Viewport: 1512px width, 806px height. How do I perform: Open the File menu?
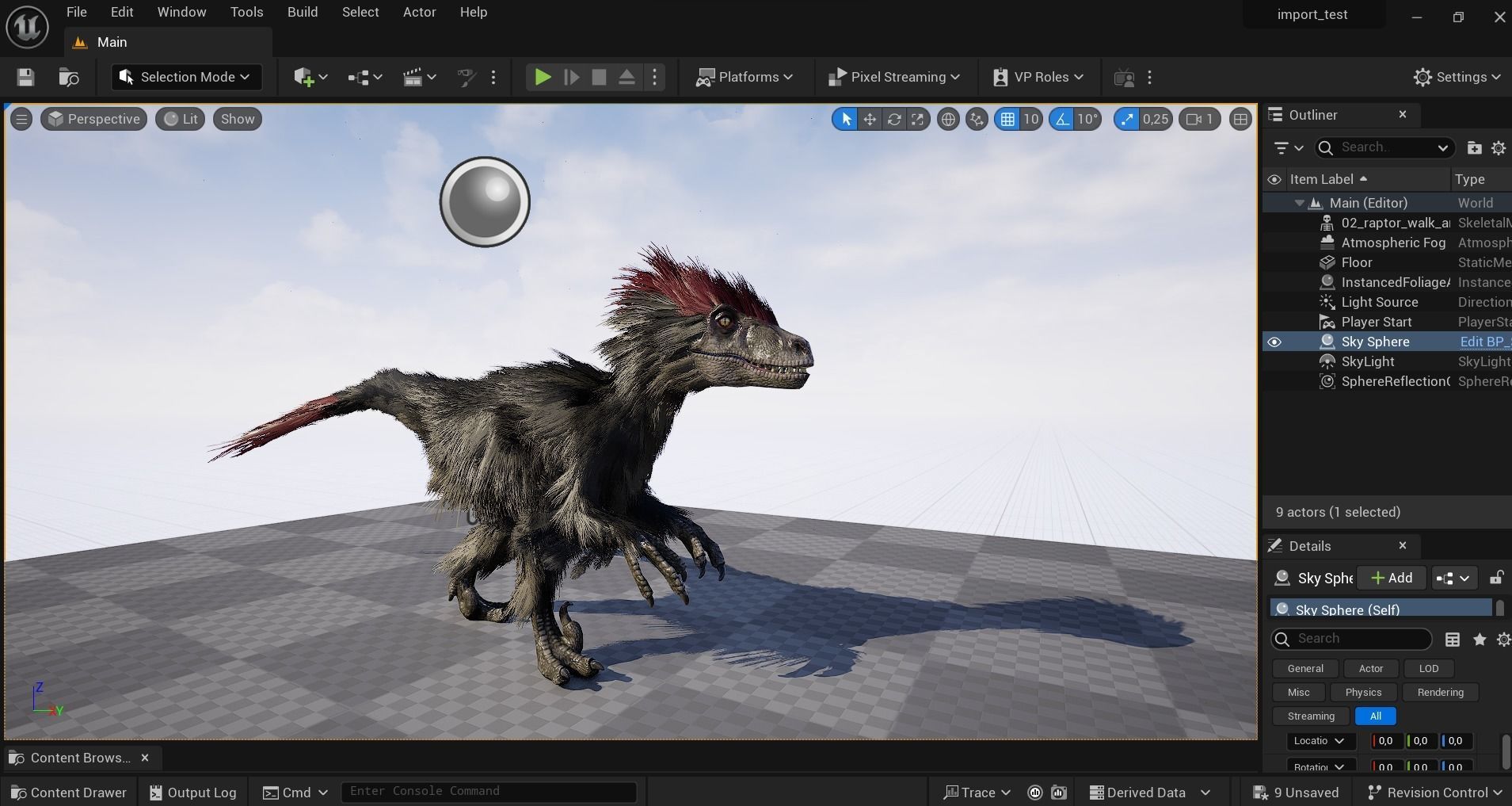77,12
